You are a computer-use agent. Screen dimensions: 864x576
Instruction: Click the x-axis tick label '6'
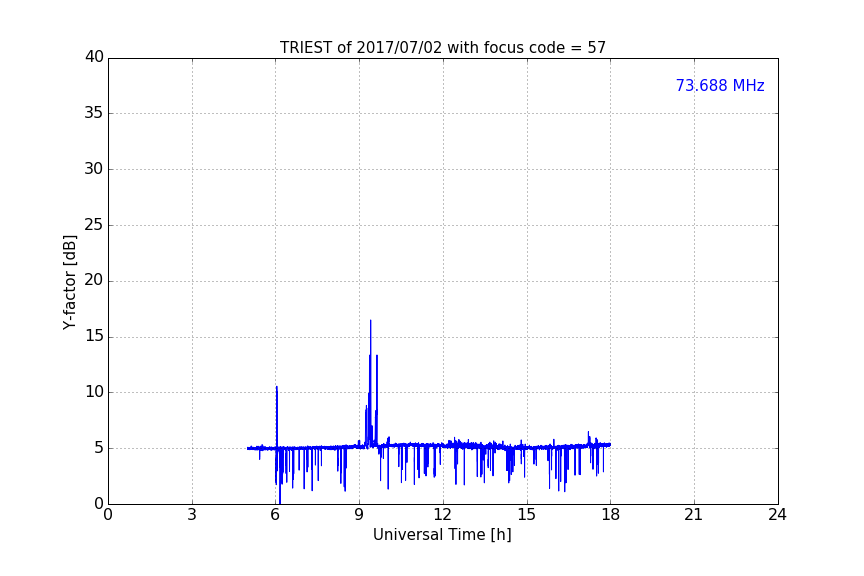pyautogui.click(x=276, y=515)
